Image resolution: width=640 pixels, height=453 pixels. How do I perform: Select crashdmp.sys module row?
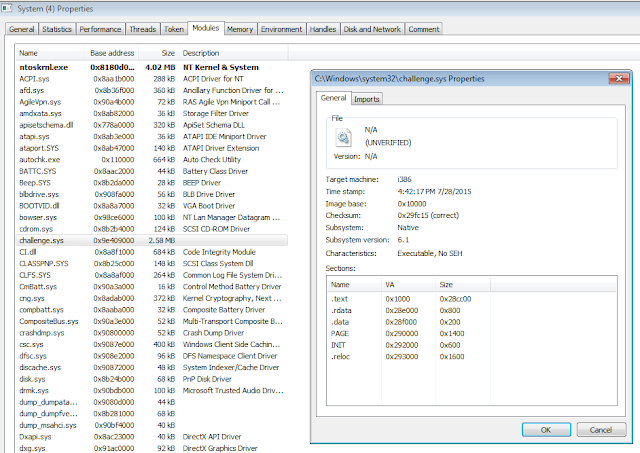tap(152, 333)
